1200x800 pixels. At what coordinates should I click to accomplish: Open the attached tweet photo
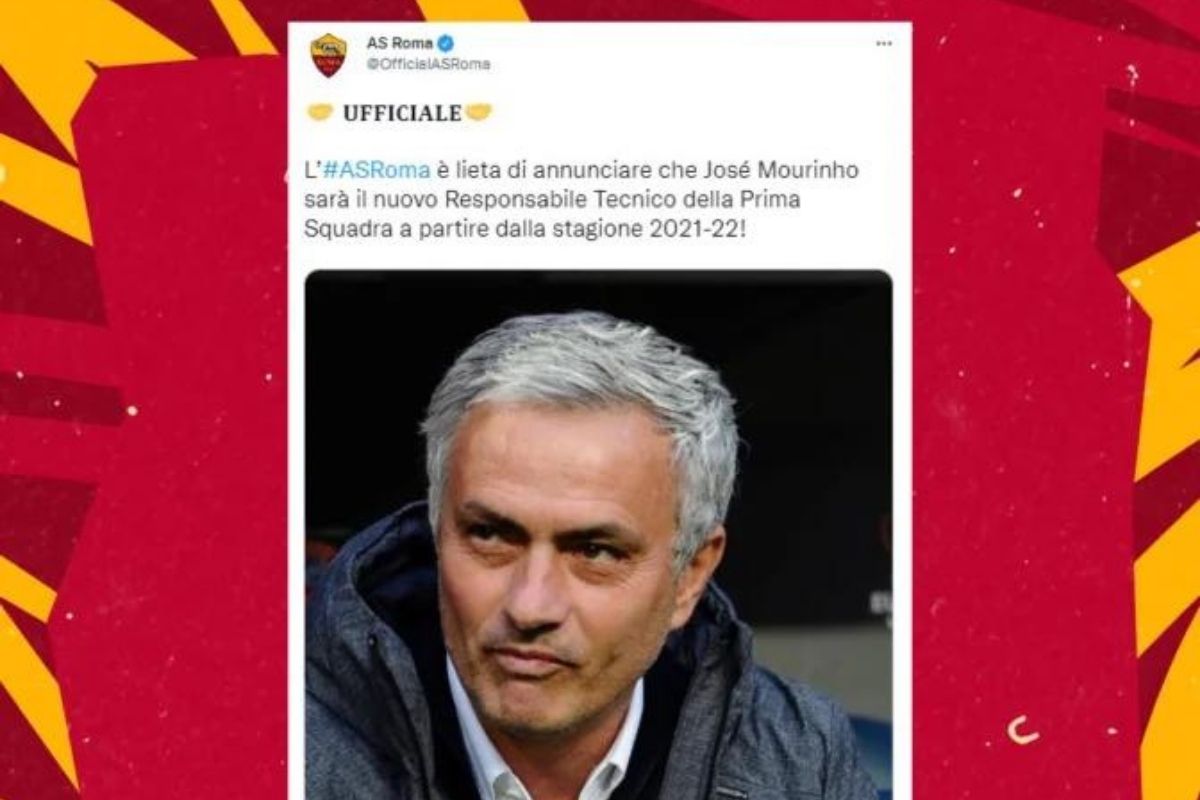[x=598, y=534]
